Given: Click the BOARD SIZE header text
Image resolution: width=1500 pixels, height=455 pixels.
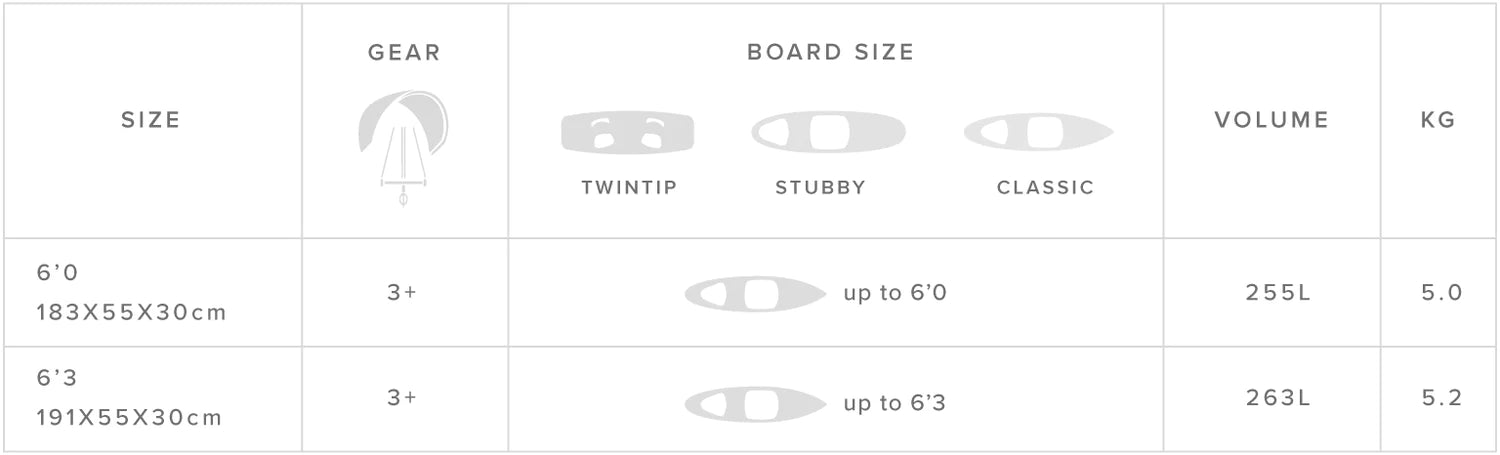Looking at the screenshot, I should [x=831, y=53].
